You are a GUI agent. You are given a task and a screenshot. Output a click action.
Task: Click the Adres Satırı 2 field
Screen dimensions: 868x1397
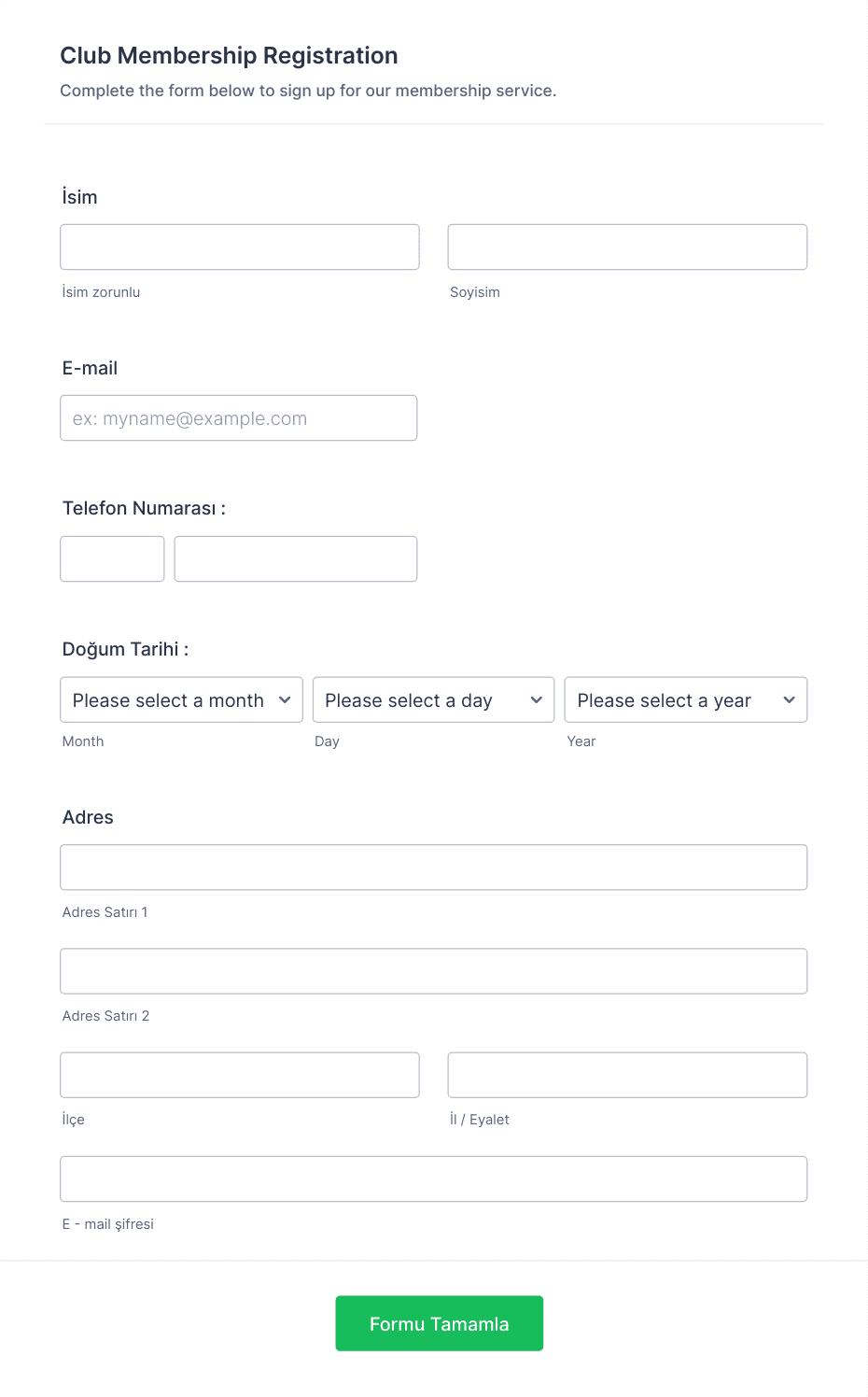click(x=433, y=971)
